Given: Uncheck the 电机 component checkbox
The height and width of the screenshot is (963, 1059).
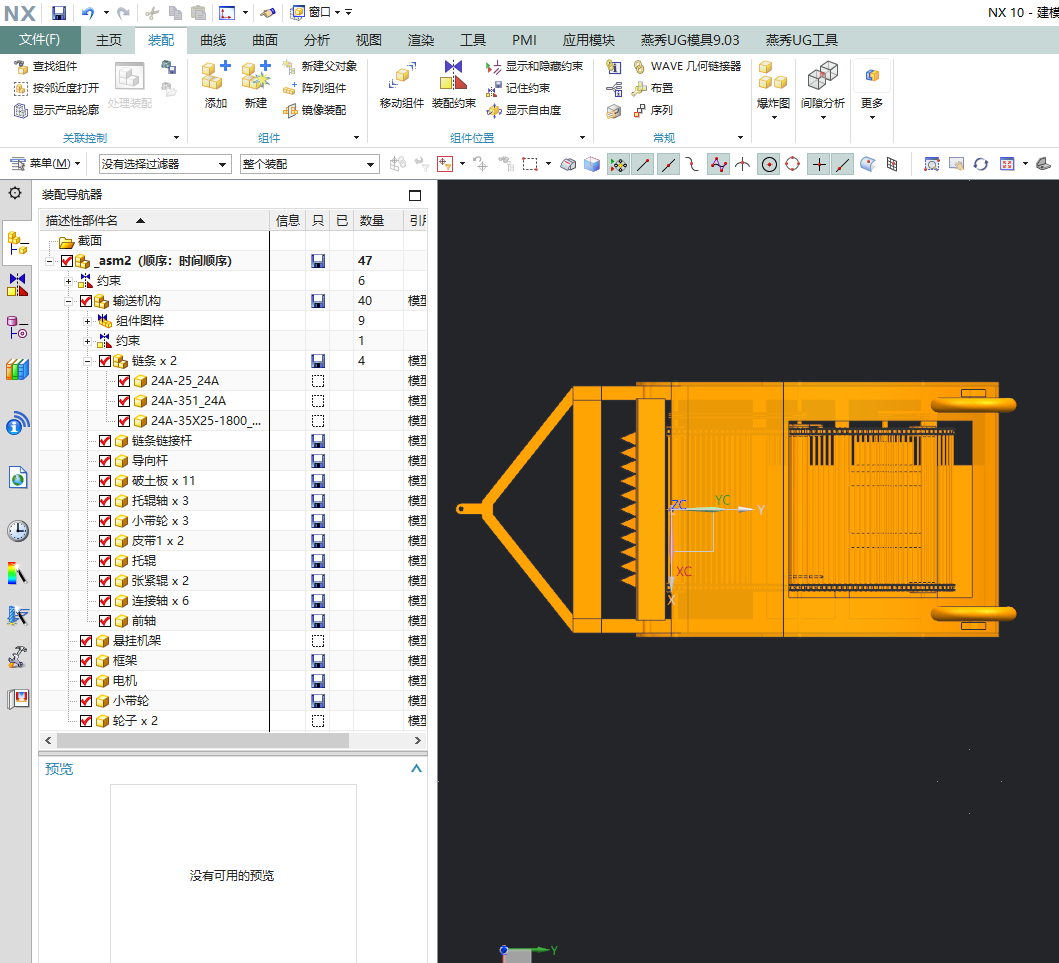Looking at the screenshot, I should [86, 681].
